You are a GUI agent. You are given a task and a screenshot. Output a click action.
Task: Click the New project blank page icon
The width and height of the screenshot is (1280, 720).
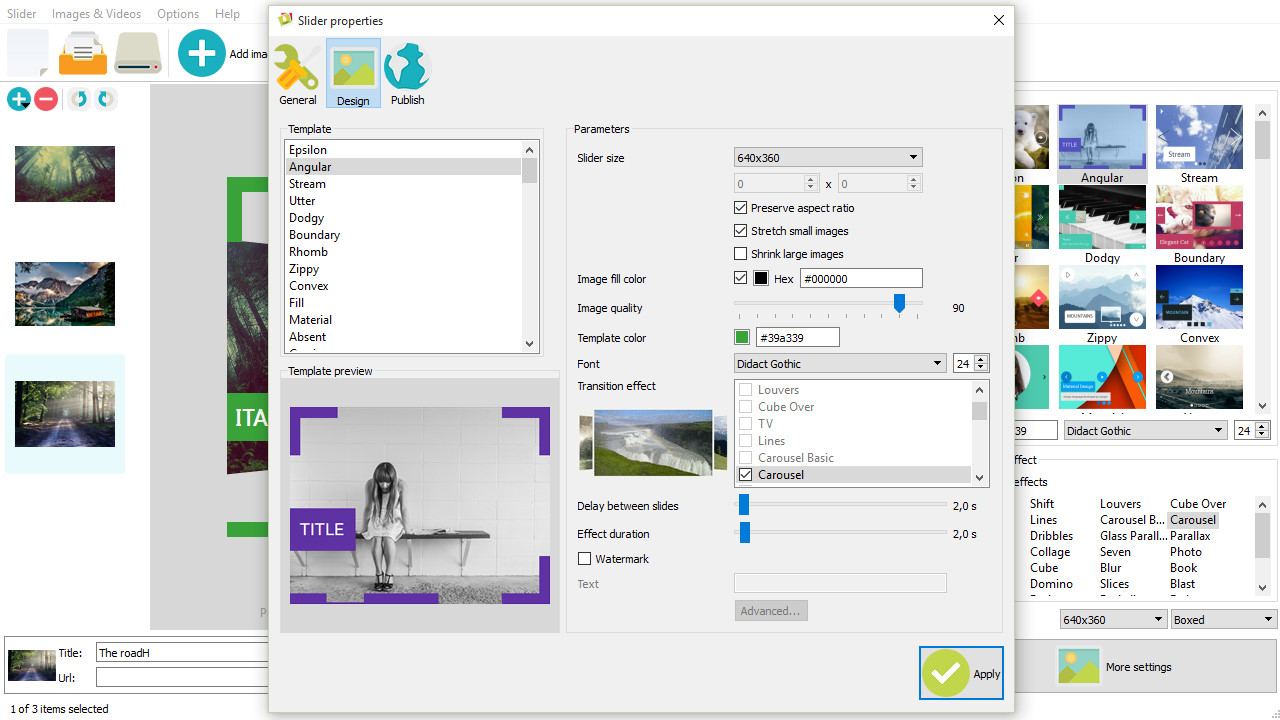click(28, 52)
